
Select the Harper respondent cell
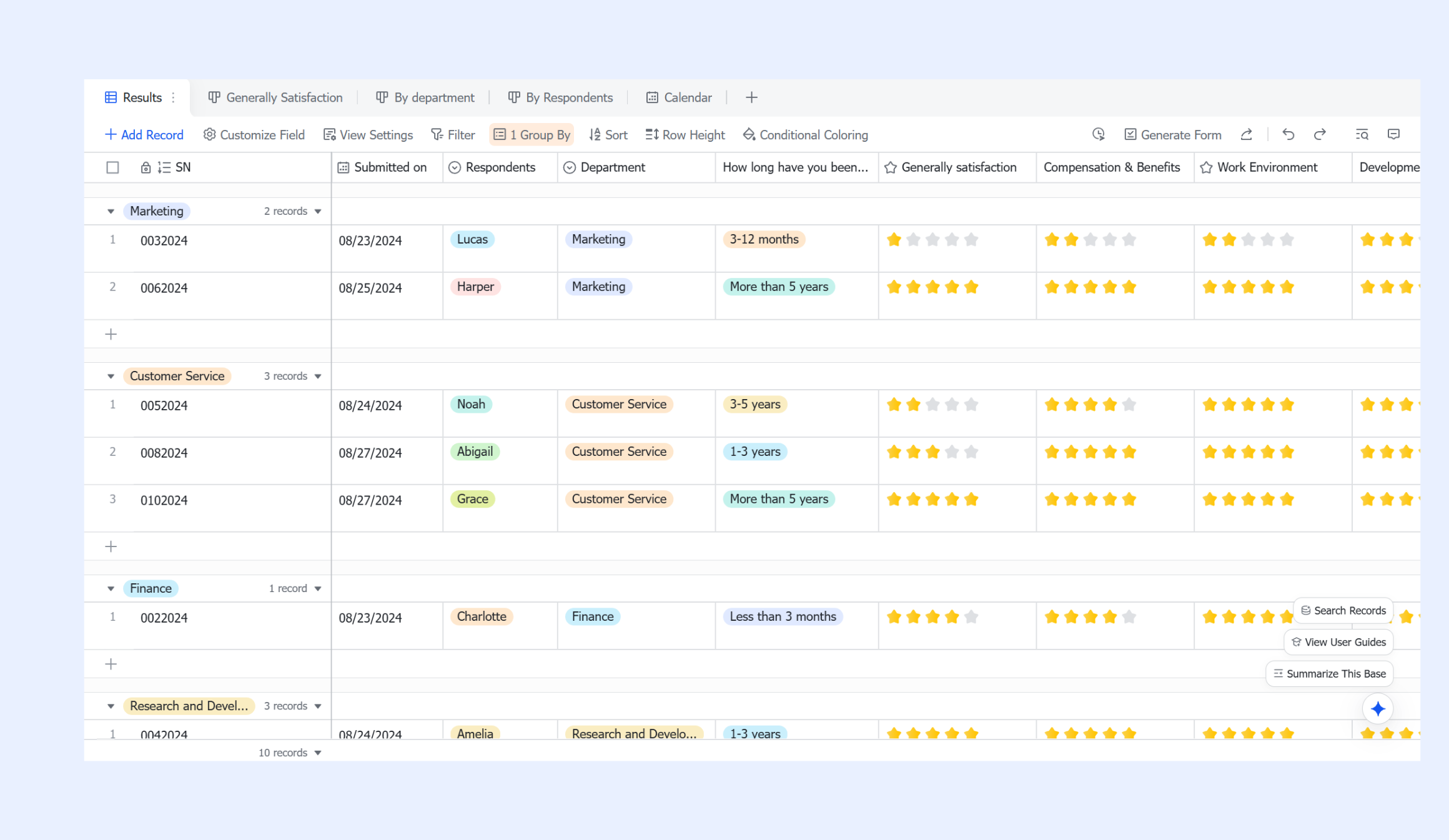[500, 295]
